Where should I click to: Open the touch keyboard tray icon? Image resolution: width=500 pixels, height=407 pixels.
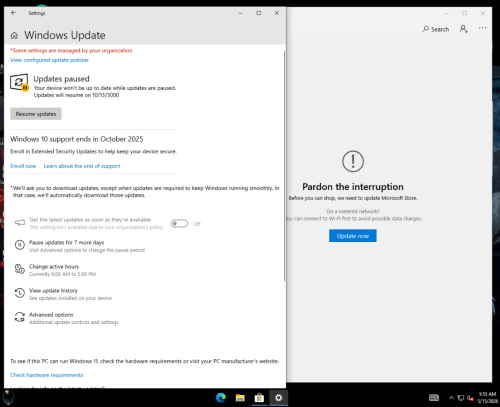click(x=434, y=398)
